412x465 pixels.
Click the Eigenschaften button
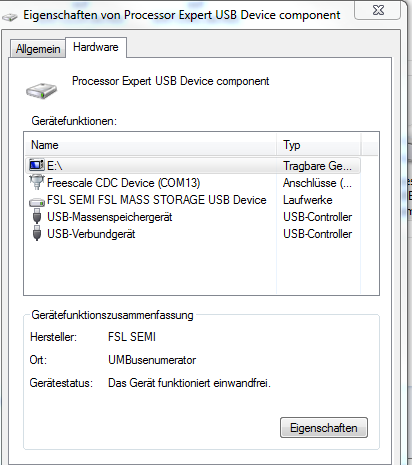[x=324, y=428]
